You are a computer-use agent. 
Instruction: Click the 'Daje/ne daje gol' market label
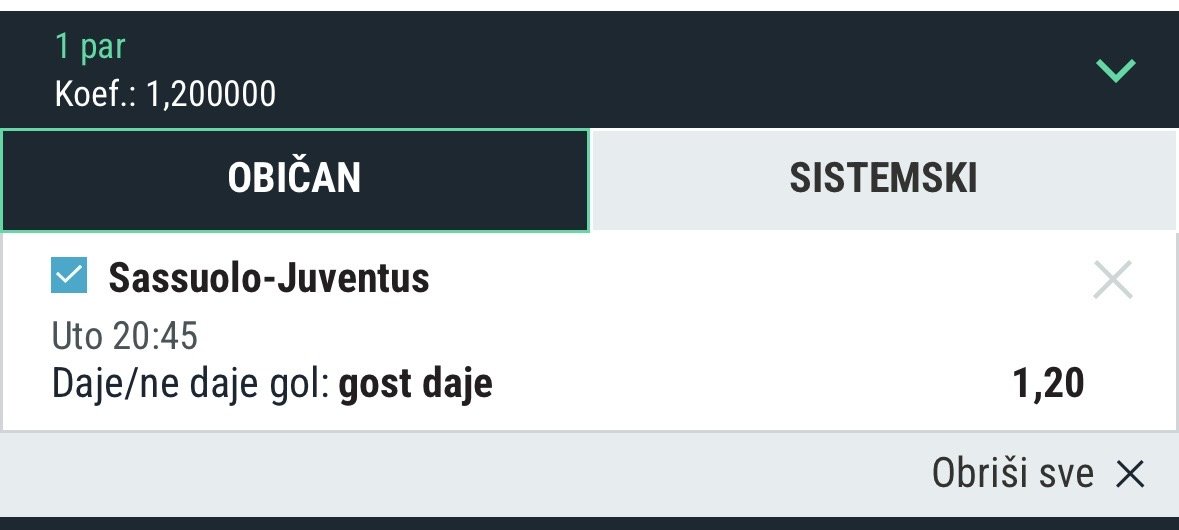point(190,384)
